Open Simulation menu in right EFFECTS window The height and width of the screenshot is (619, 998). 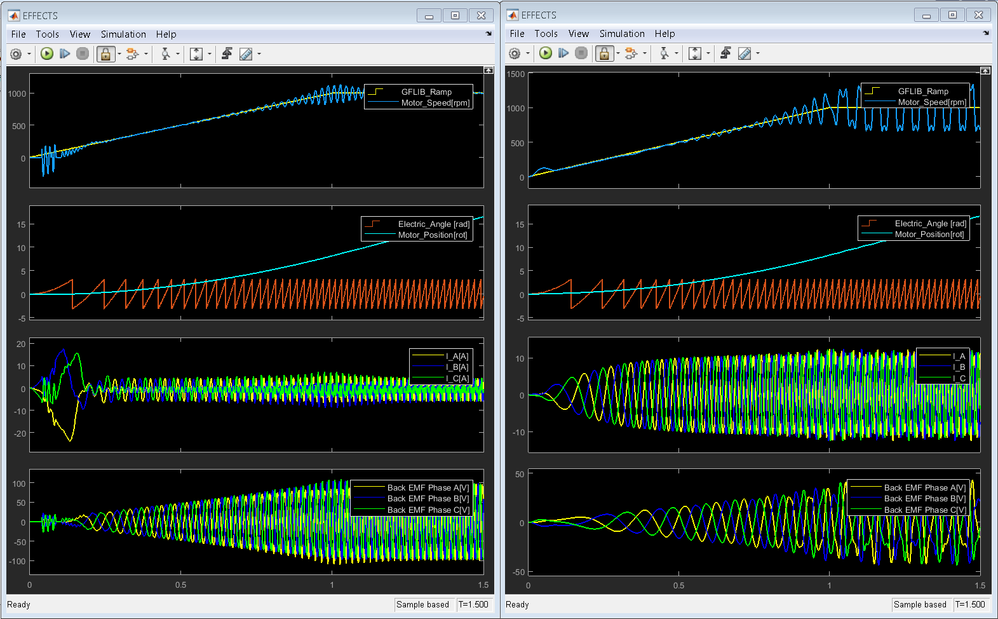(622, 34)
